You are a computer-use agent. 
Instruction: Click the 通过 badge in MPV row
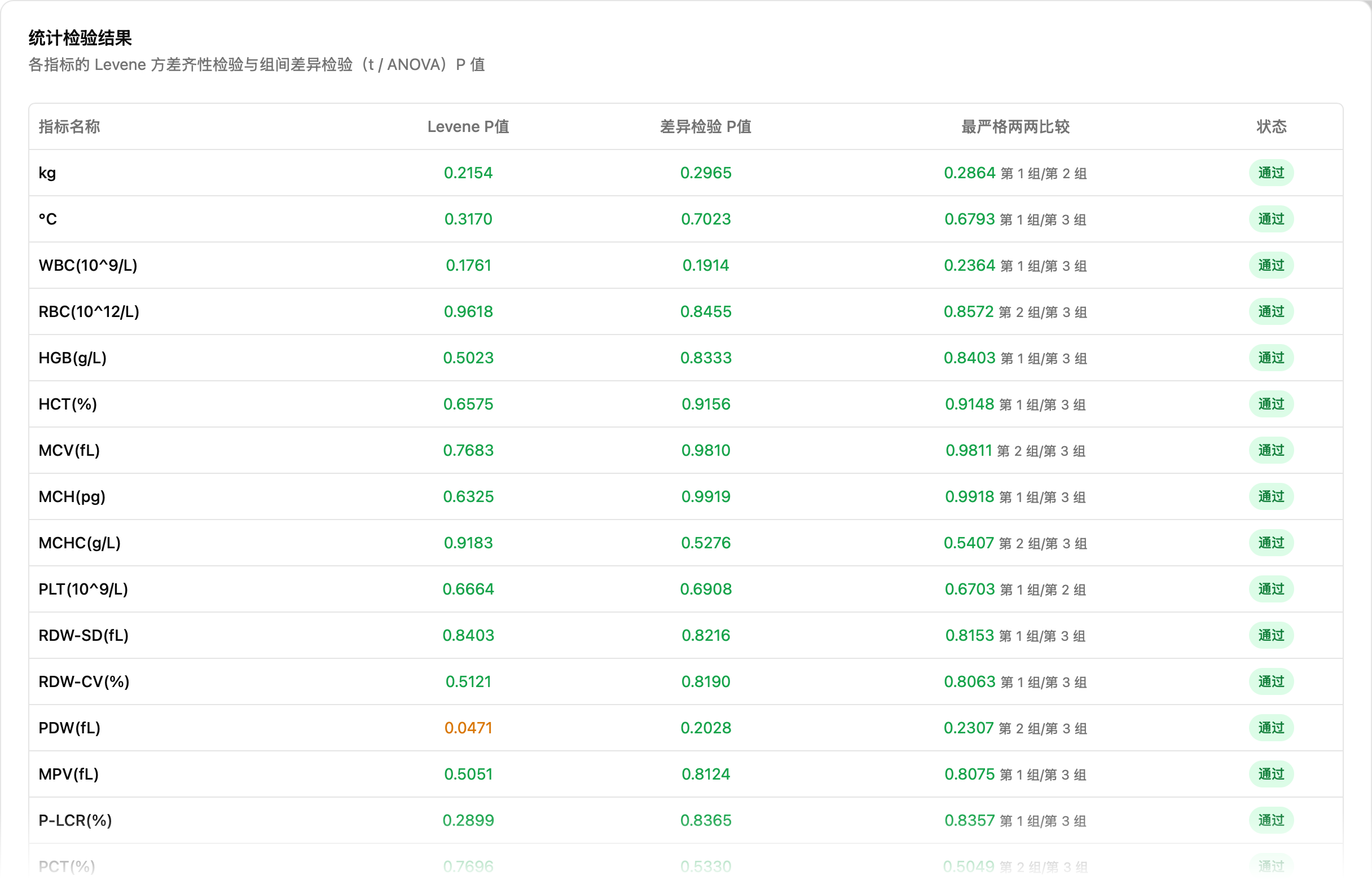[x=1272, y=775]
